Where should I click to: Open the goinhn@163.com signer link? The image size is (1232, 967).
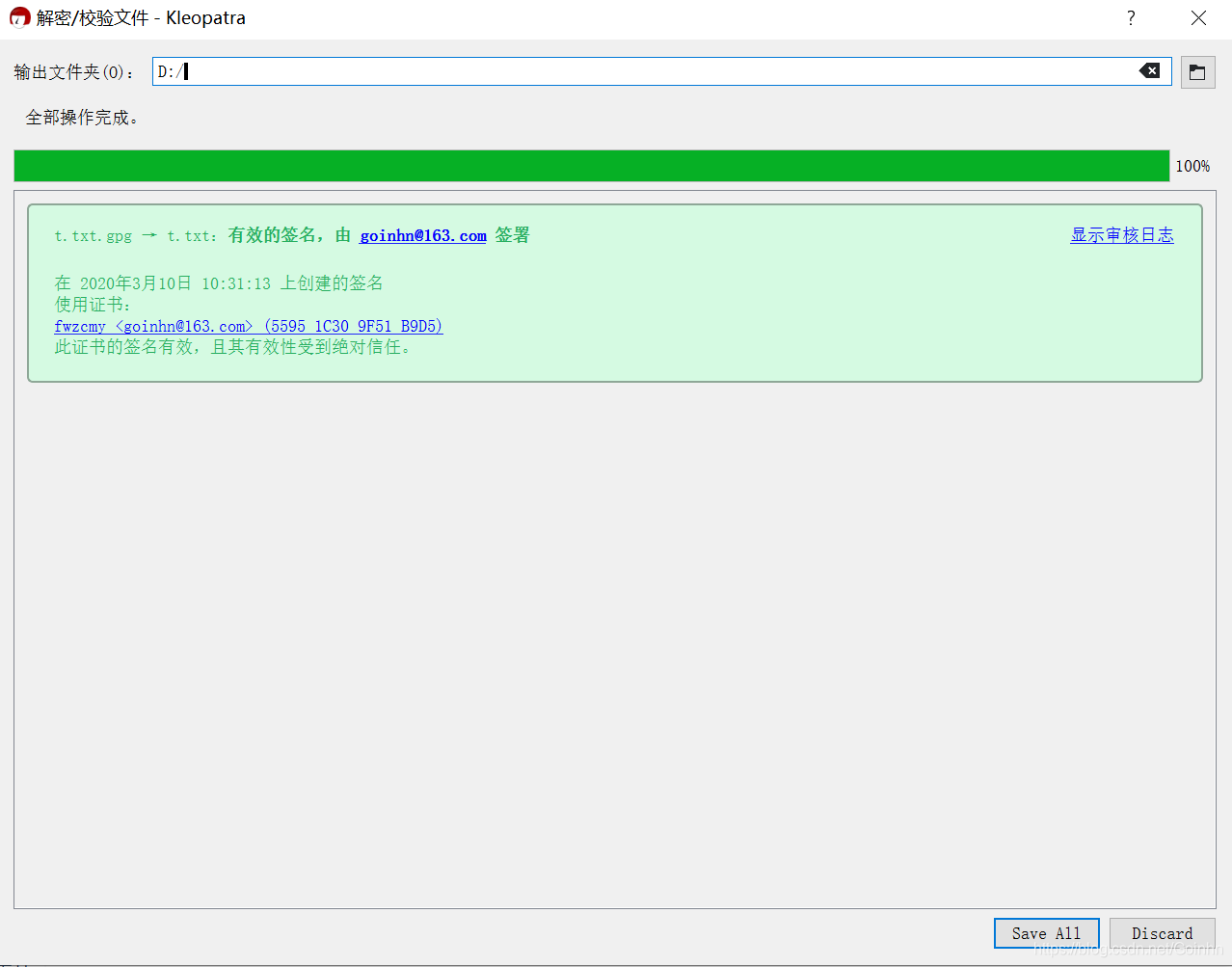pos(423,235)
